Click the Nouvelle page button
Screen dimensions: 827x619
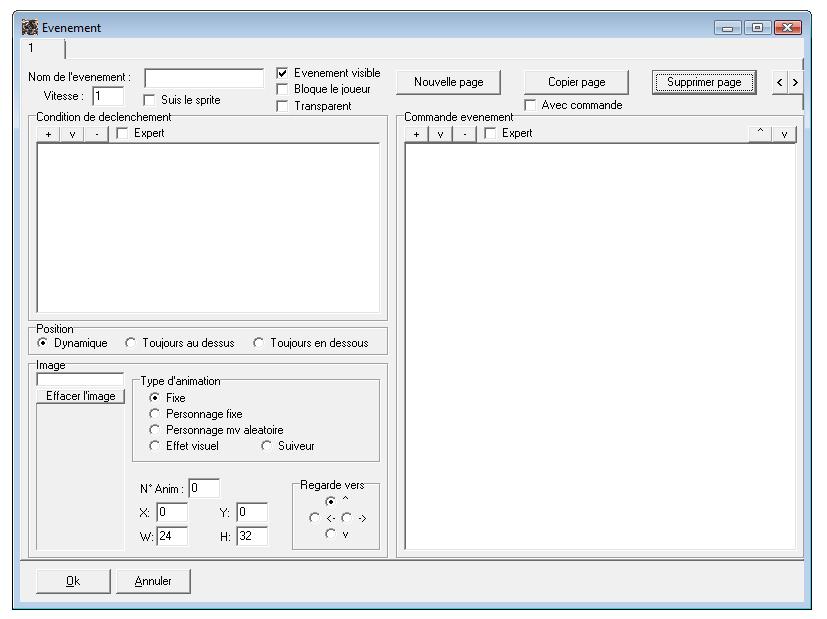pyautogui.click(x=448, y=82)
